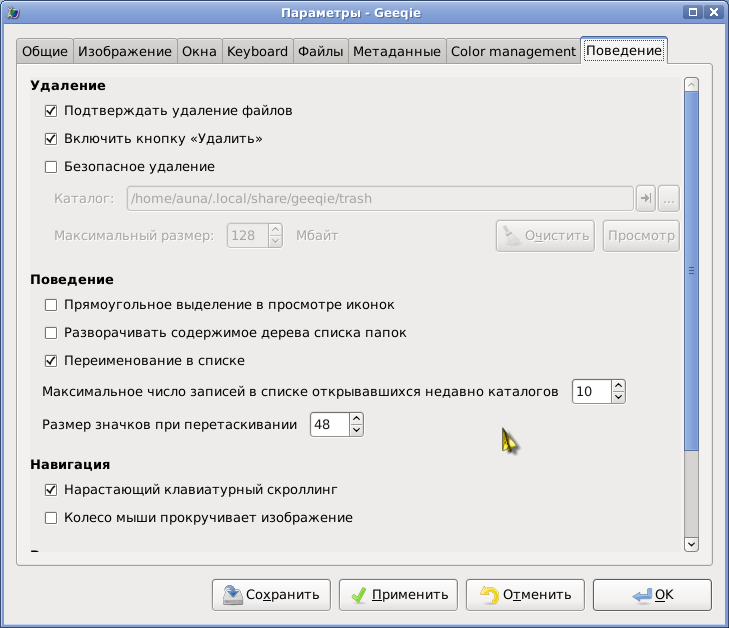Screen dimensions: 729x628
Task: Click the drag icon size field showing 48
Action: tap(330, 424)
